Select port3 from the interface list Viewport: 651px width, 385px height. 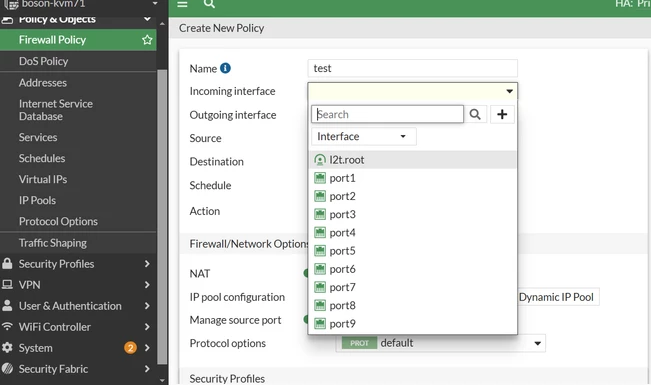(412, 215)
